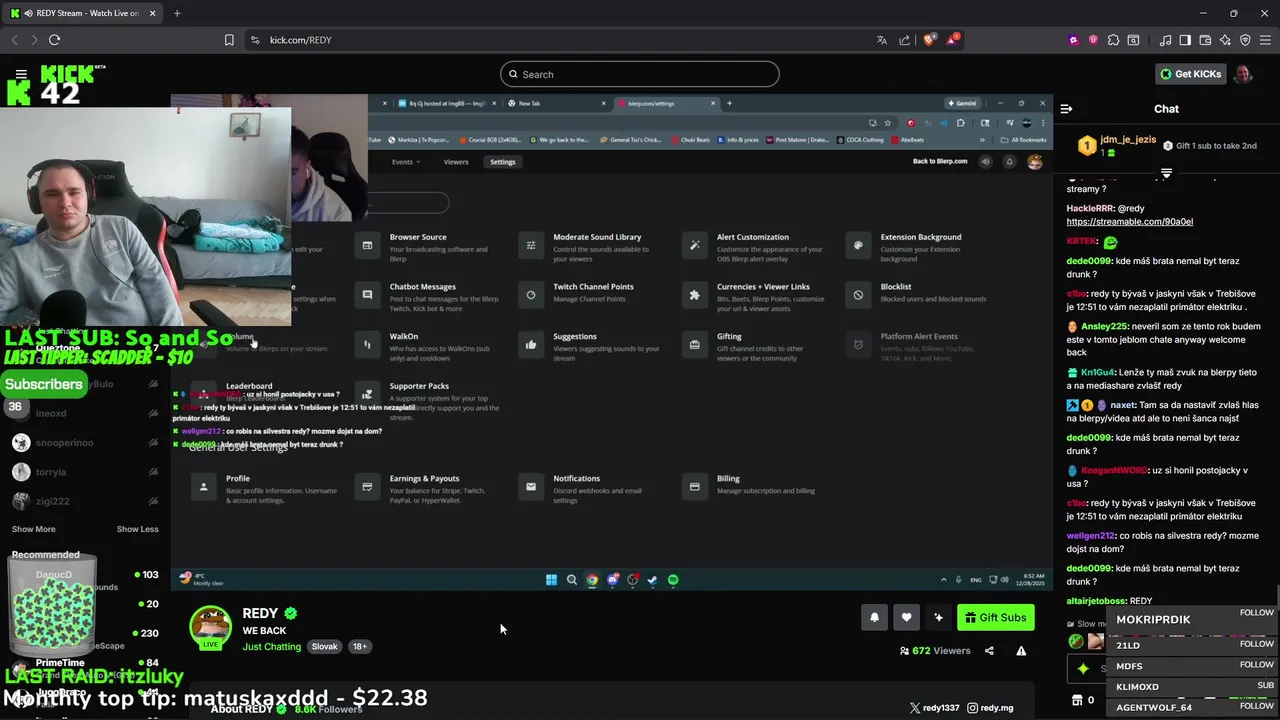
Task: Open the chat shop icon near 0
Action: point(1077,700)
